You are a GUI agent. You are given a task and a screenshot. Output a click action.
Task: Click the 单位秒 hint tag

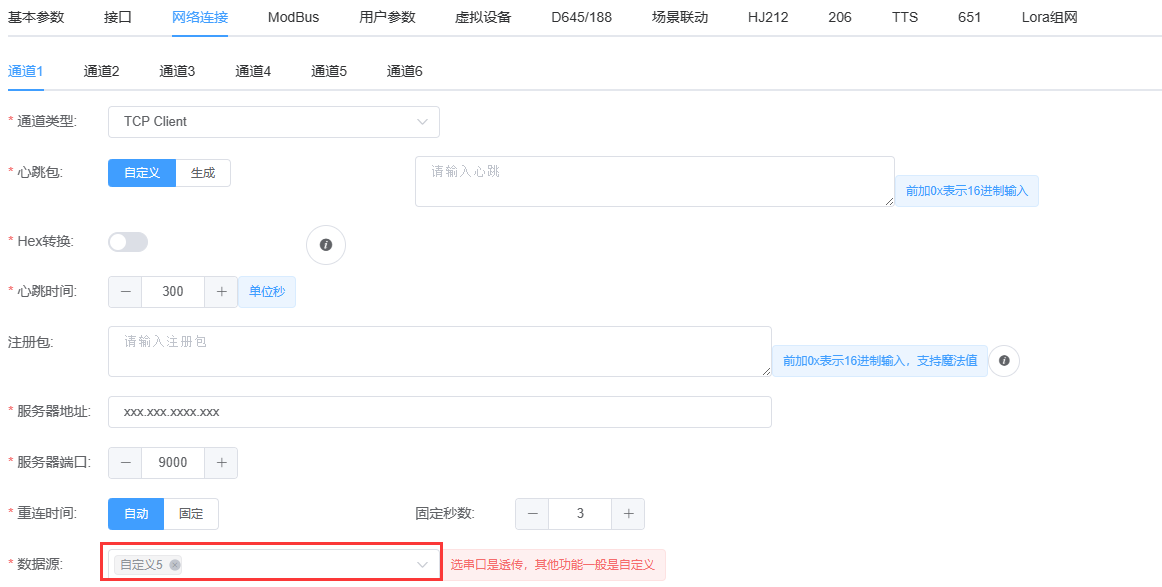(267, 292)
